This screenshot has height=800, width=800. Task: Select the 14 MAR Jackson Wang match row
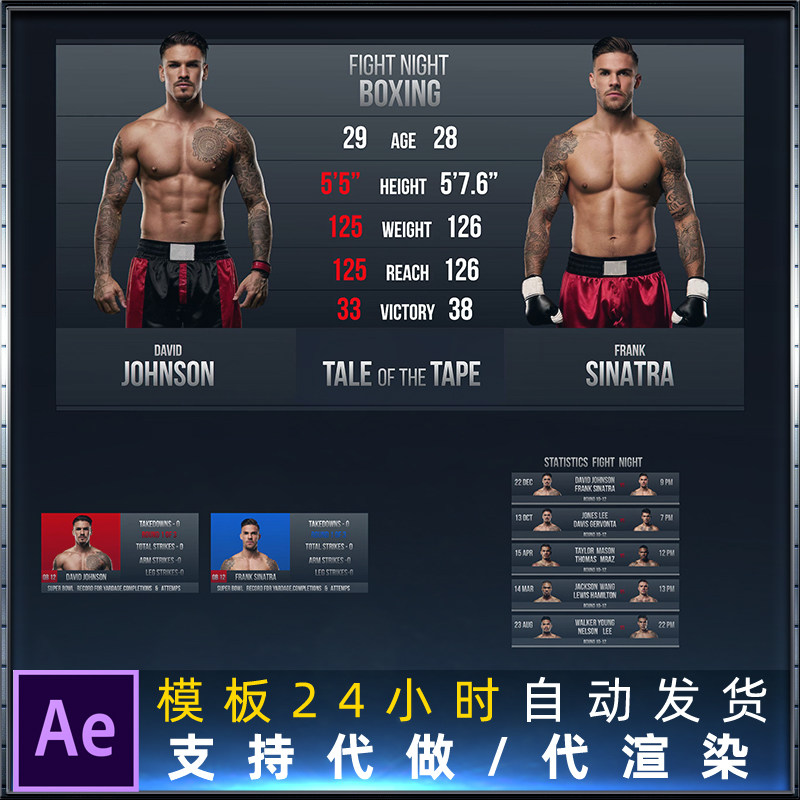tap(595, 594)
